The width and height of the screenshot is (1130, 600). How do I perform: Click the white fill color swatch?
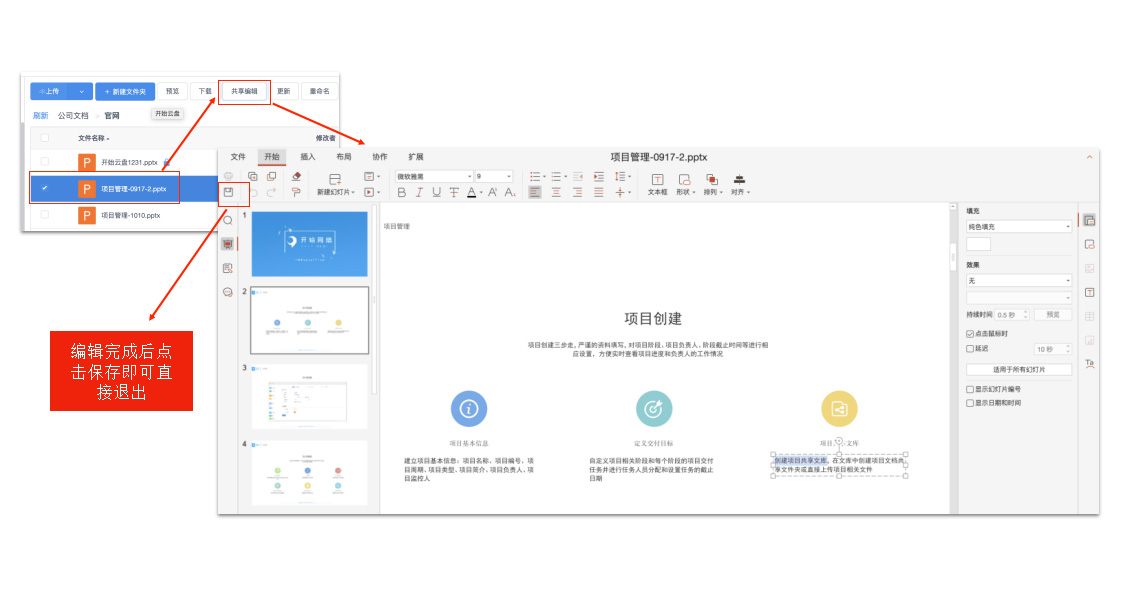[x=978, y=244]
